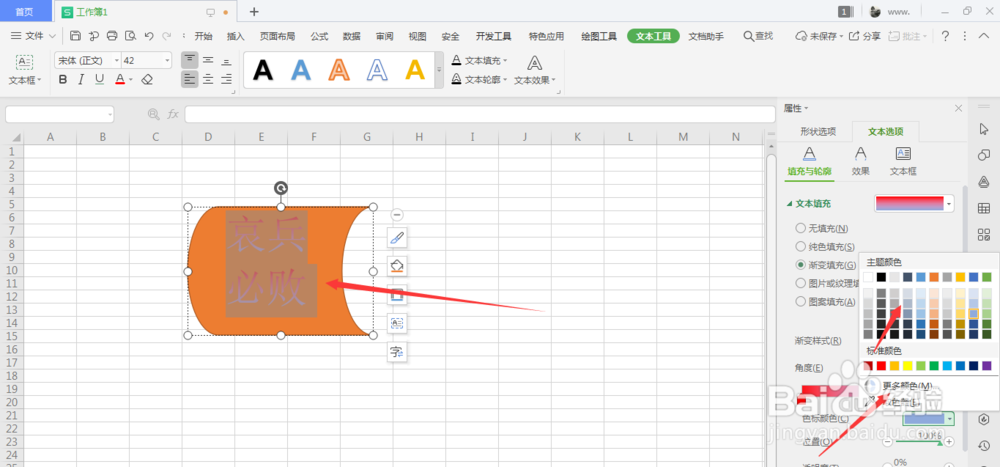1000x467 pixels.
Task: Apply bold formatting with B icon
Action: tap(62, 80)
